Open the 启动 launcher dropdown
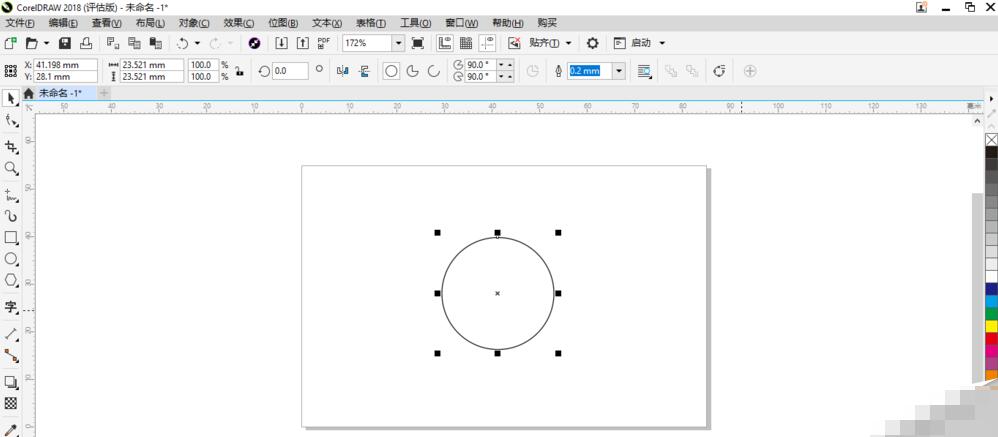Screen dimensions: 998x437 coord(662,43)
